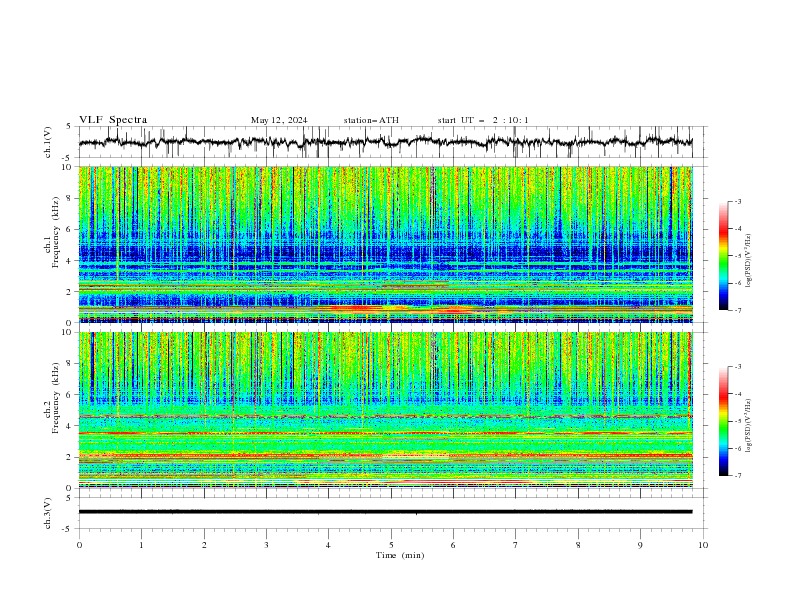Click the "4" kHz tick on ch.2 axis
Viewport: 792px width, 612px height.
point(70,426)
